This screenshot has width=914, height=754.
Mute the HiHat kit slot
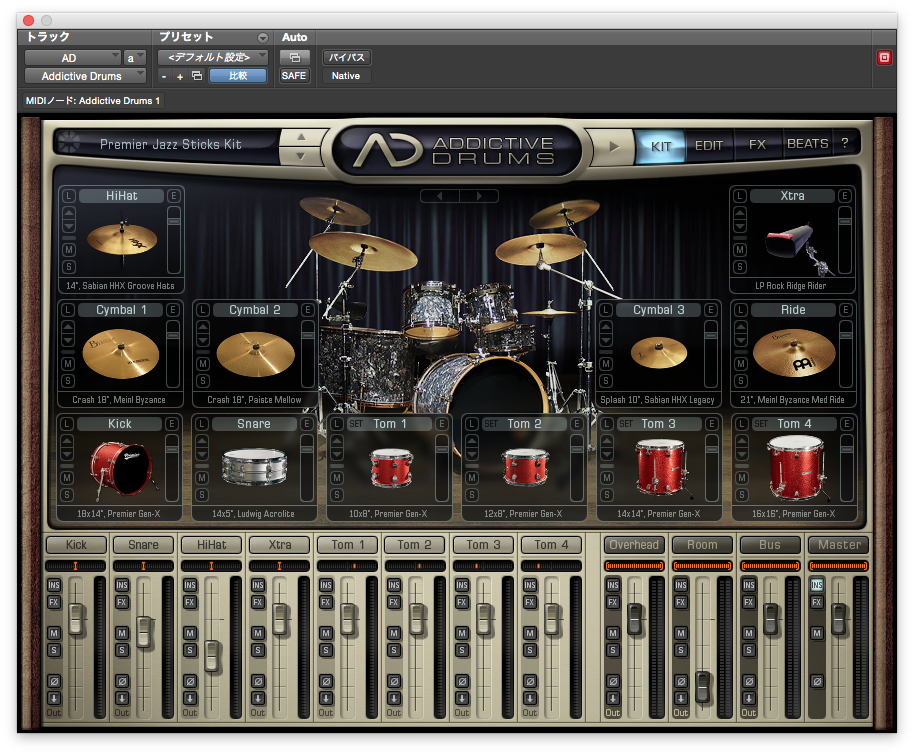pyautogui.click(x=69, y=250)
